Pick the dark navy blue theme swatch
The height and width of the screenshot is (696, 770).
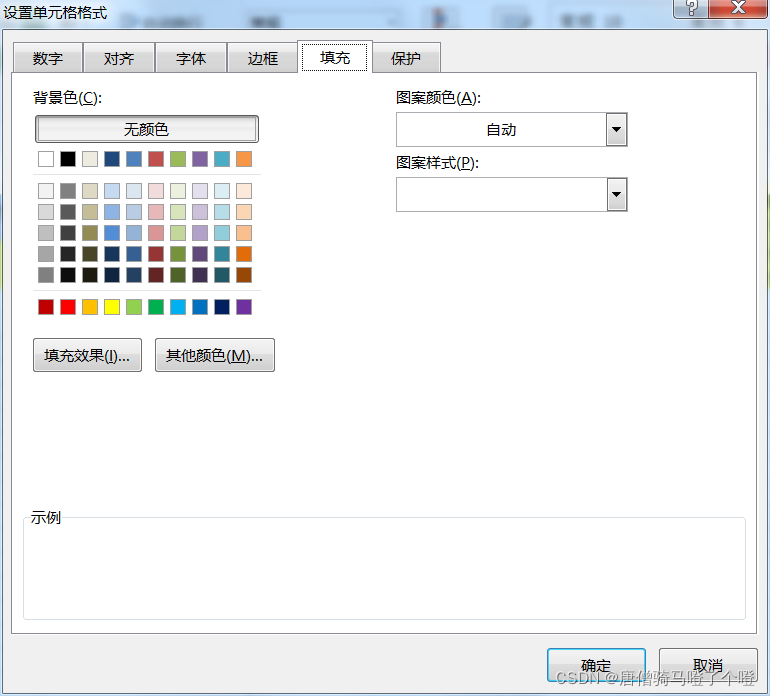(112, 159)
